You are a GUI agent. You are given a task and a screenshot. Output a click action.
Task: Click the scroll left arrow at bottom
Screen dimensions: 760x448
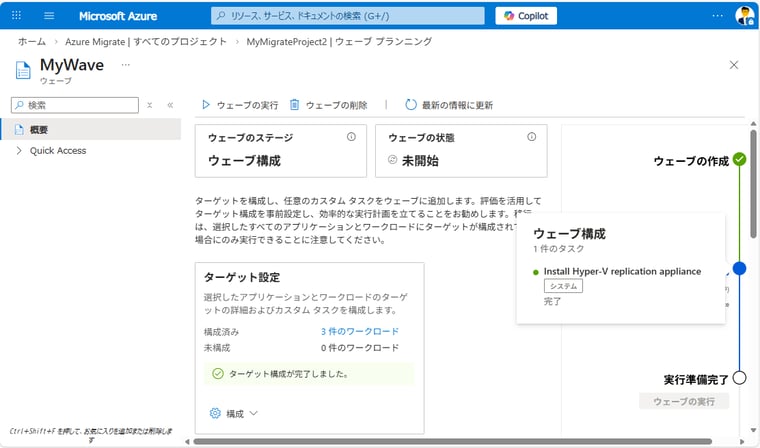coord(188,442)
